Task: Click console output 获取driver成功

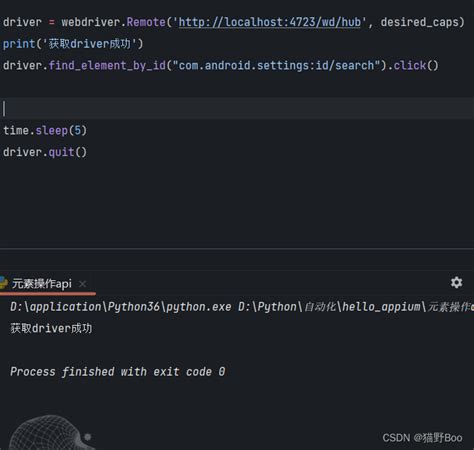Action: pyautogui.click(x=51, y=328)
